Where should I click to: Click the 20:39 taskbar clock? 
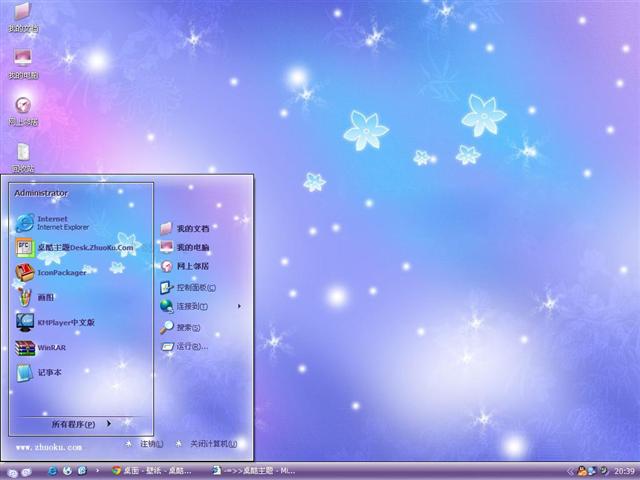(624, 471)
